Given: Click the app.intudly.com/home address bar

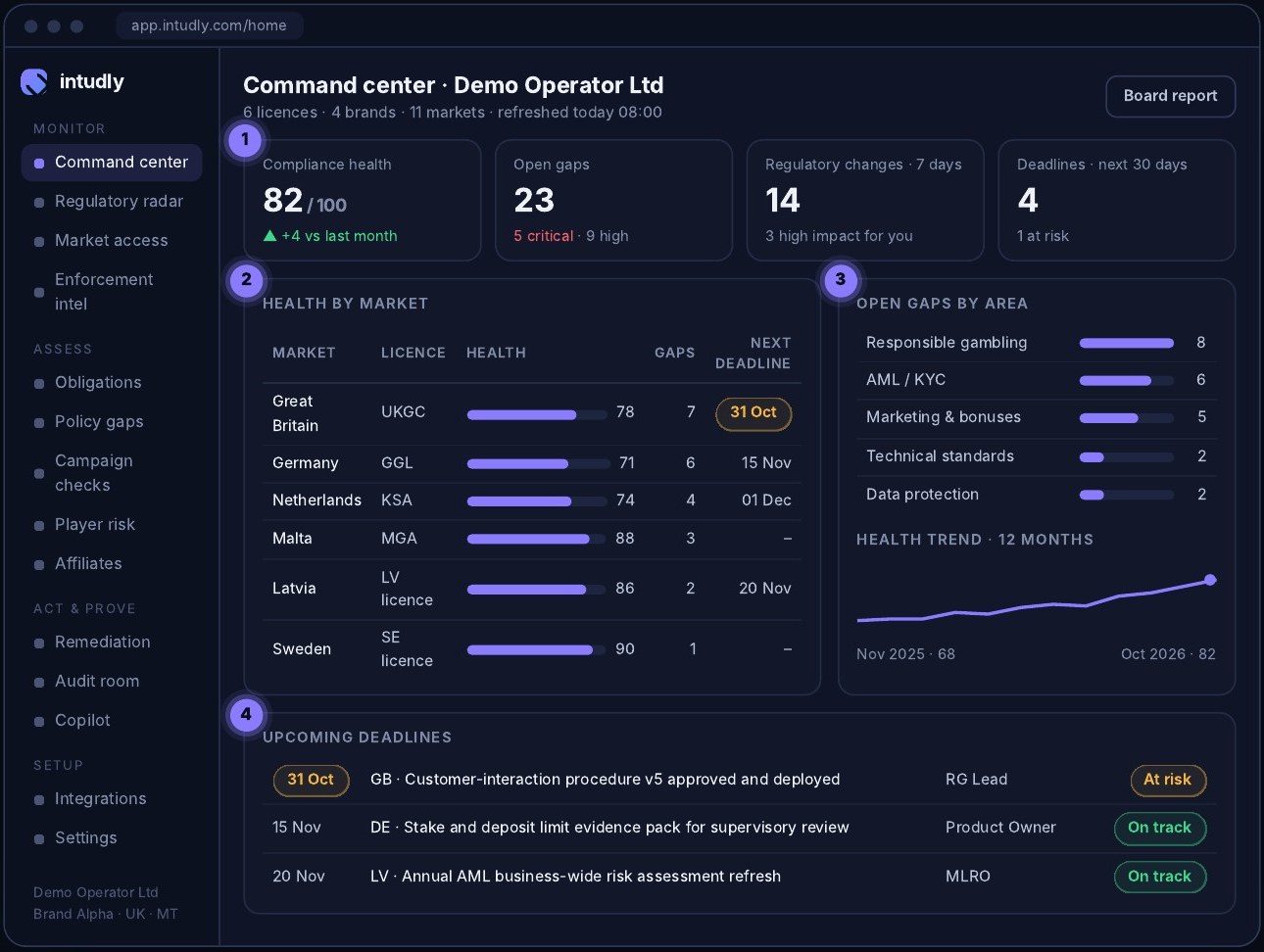Looking at the screenshot, I should [x=209, y=25].
